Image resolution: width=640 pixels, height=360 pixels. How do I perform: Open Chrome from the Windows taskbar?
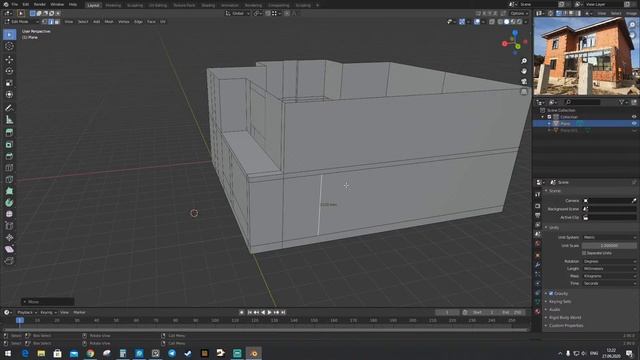[x=90, y=353]
